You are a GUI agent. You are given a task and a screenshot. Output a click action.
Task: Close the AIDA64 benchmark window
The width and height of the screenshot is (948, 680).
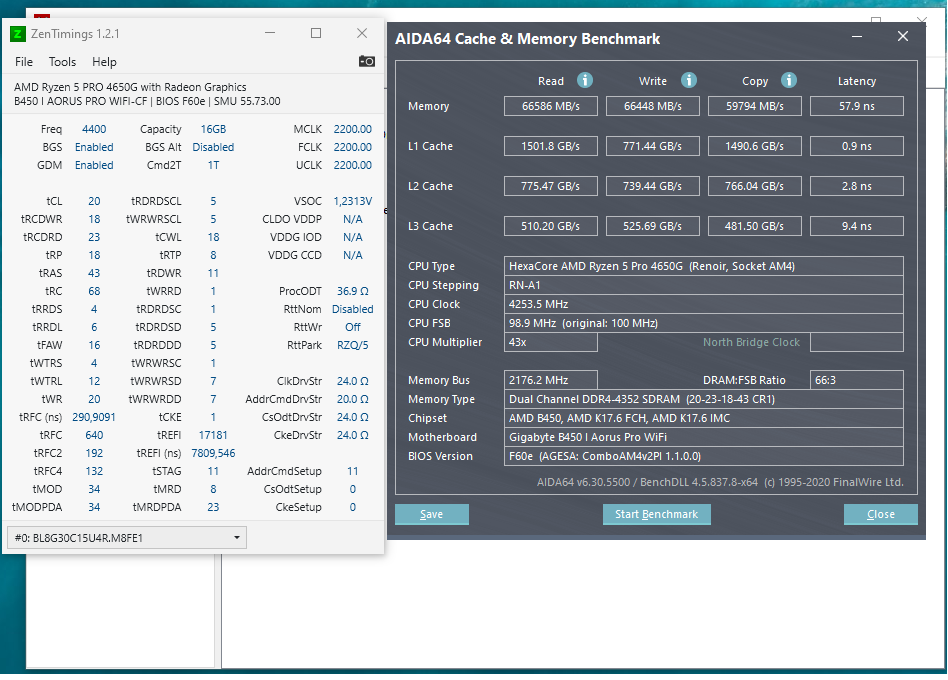pyautogui.click(x=903, y=36)
